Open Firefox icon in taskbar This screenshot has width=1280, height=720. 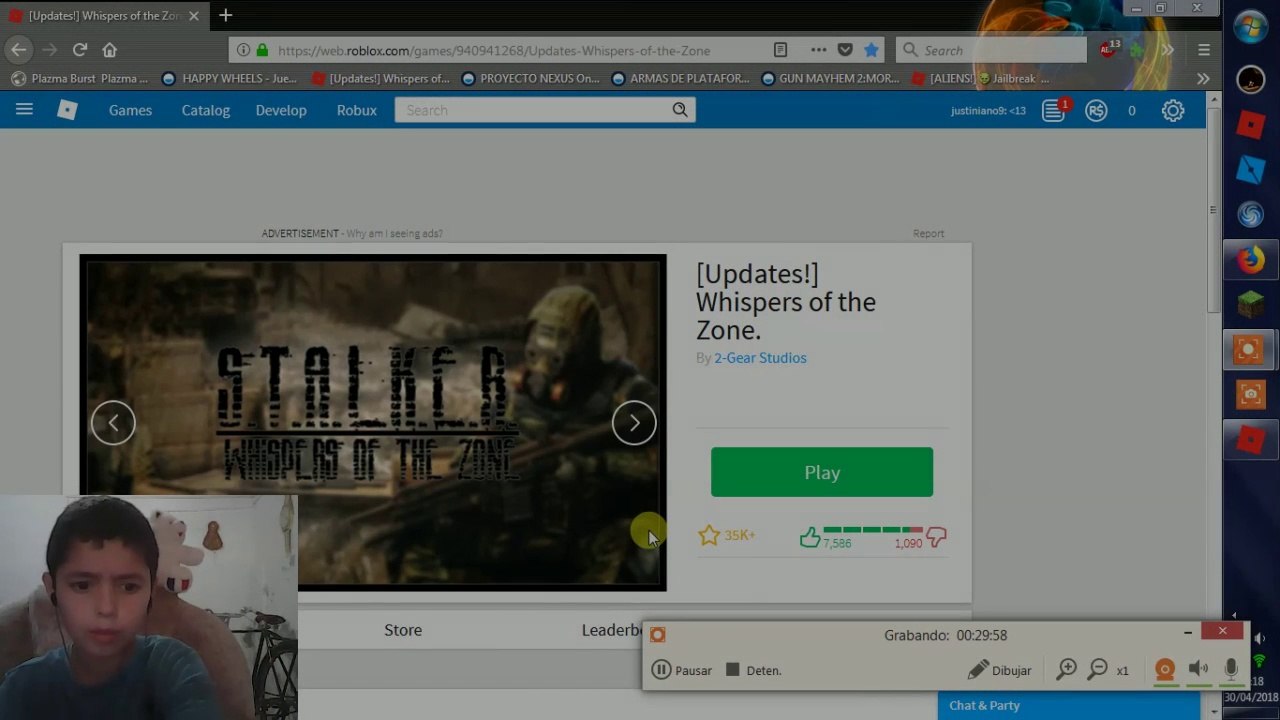[x=1250, y=260]
